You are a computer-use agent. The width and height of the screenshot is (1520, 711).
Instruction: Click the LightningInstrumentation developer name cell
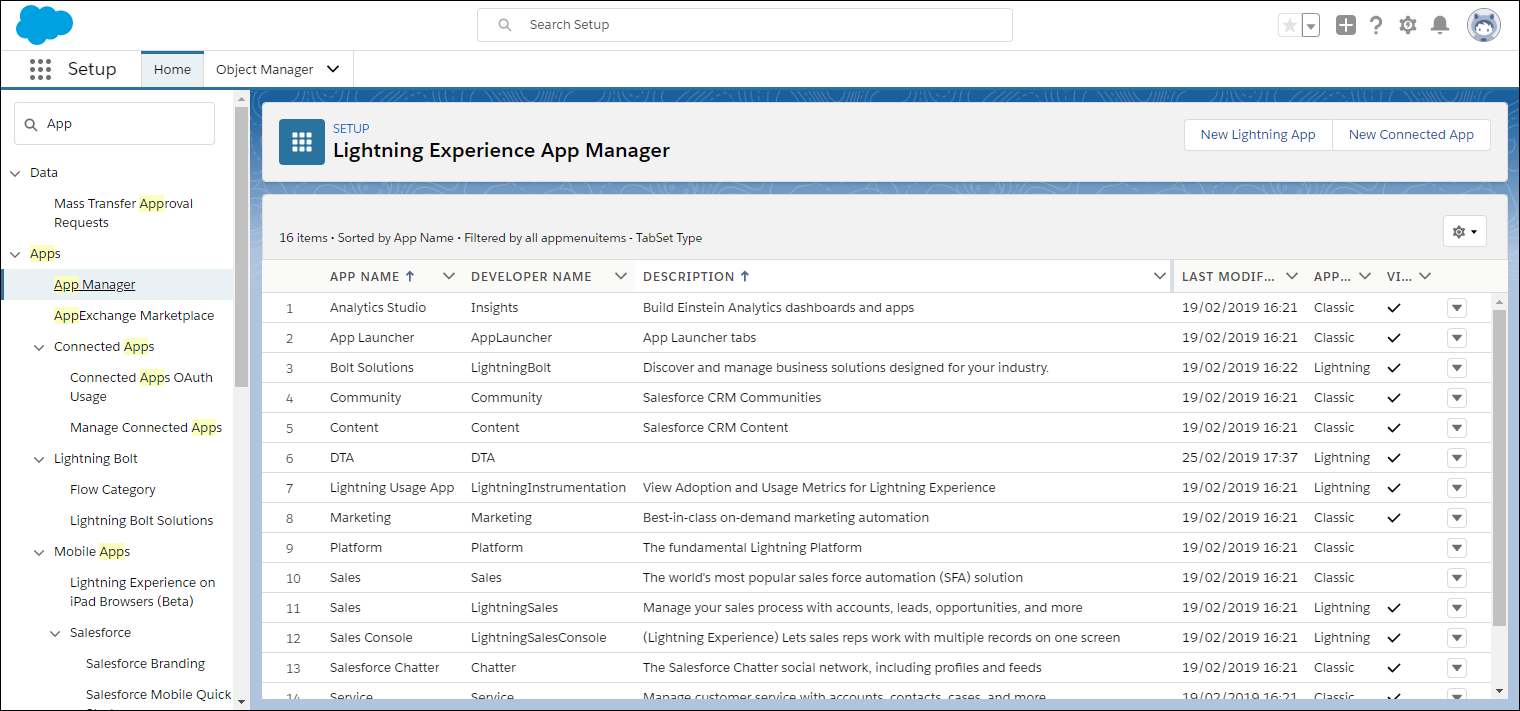tap(548, 487)
